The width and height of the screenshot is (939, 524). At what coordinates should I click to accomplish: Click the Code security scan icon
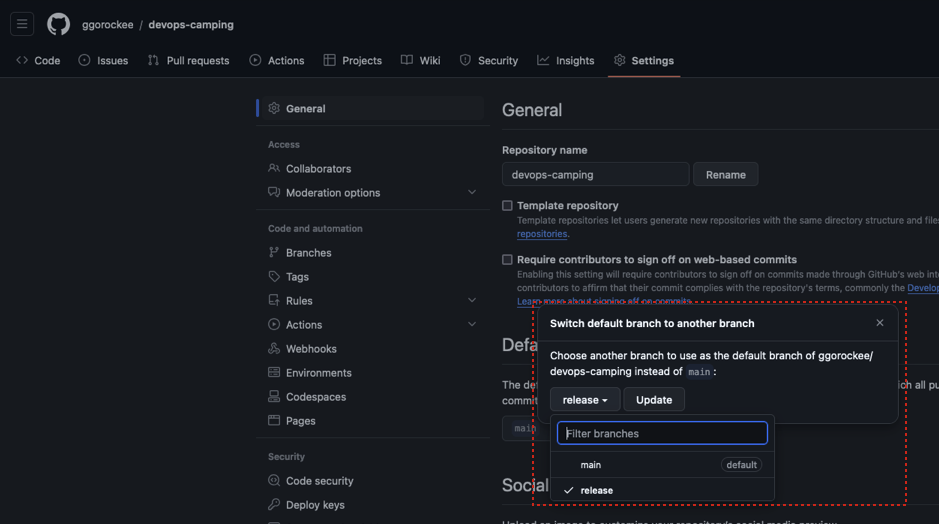(274, 480)
